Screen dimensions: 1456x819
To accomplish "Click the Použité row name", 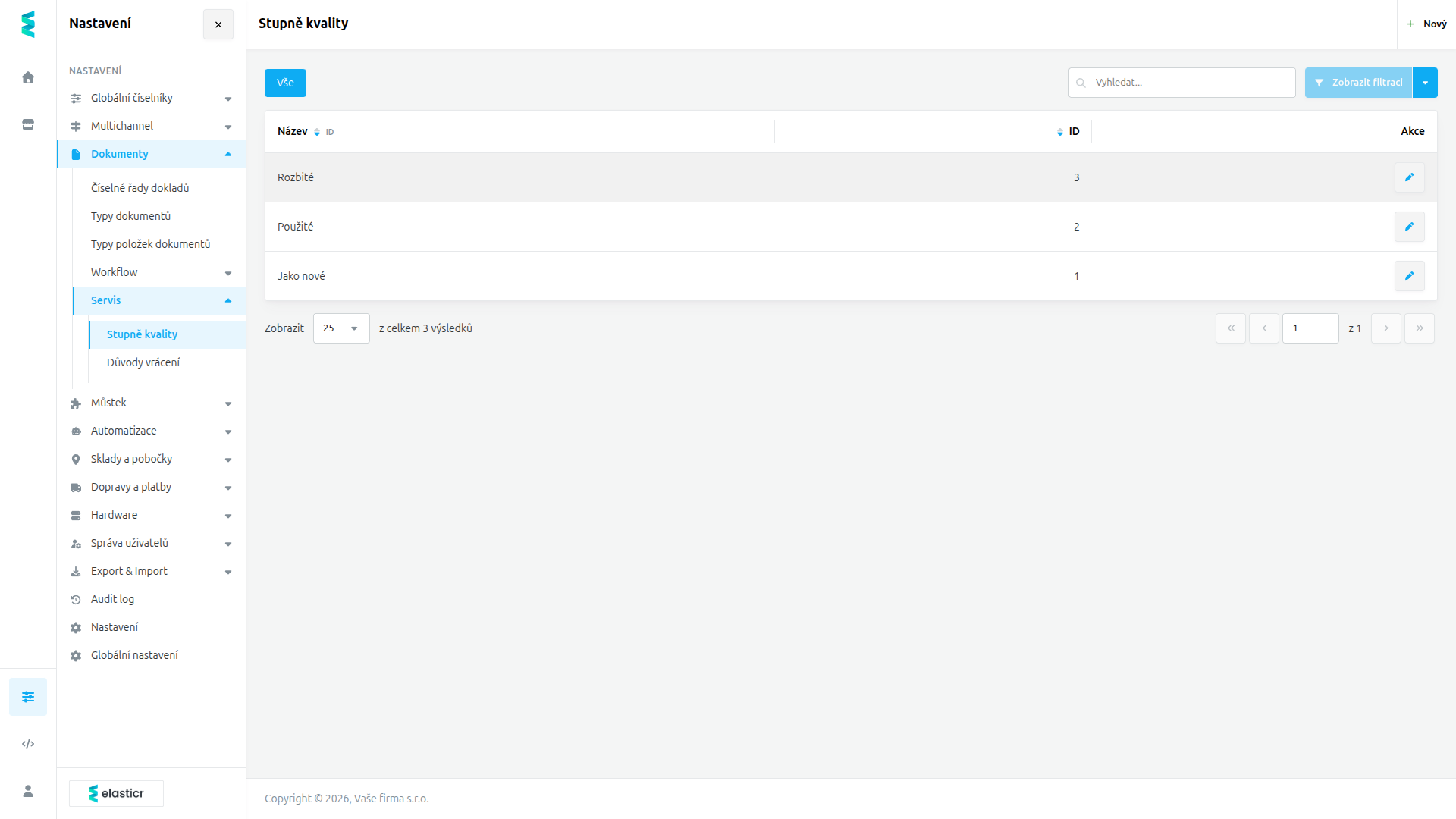I will 296,227.
